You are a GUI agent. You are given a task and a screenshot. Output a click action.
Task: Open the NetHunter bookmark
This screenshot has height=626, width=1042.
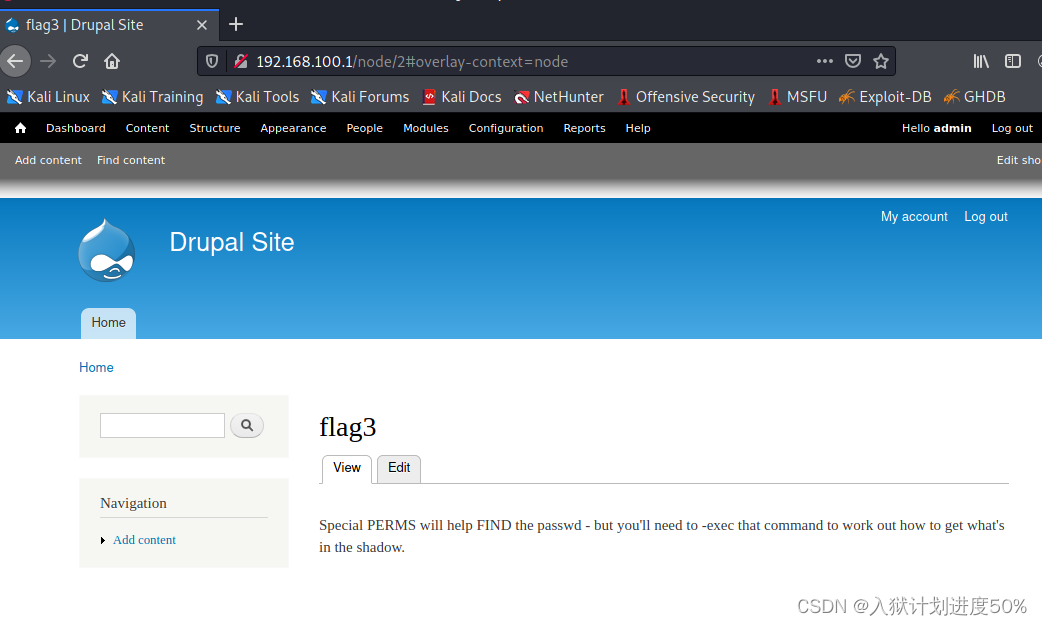click(559, 97)
